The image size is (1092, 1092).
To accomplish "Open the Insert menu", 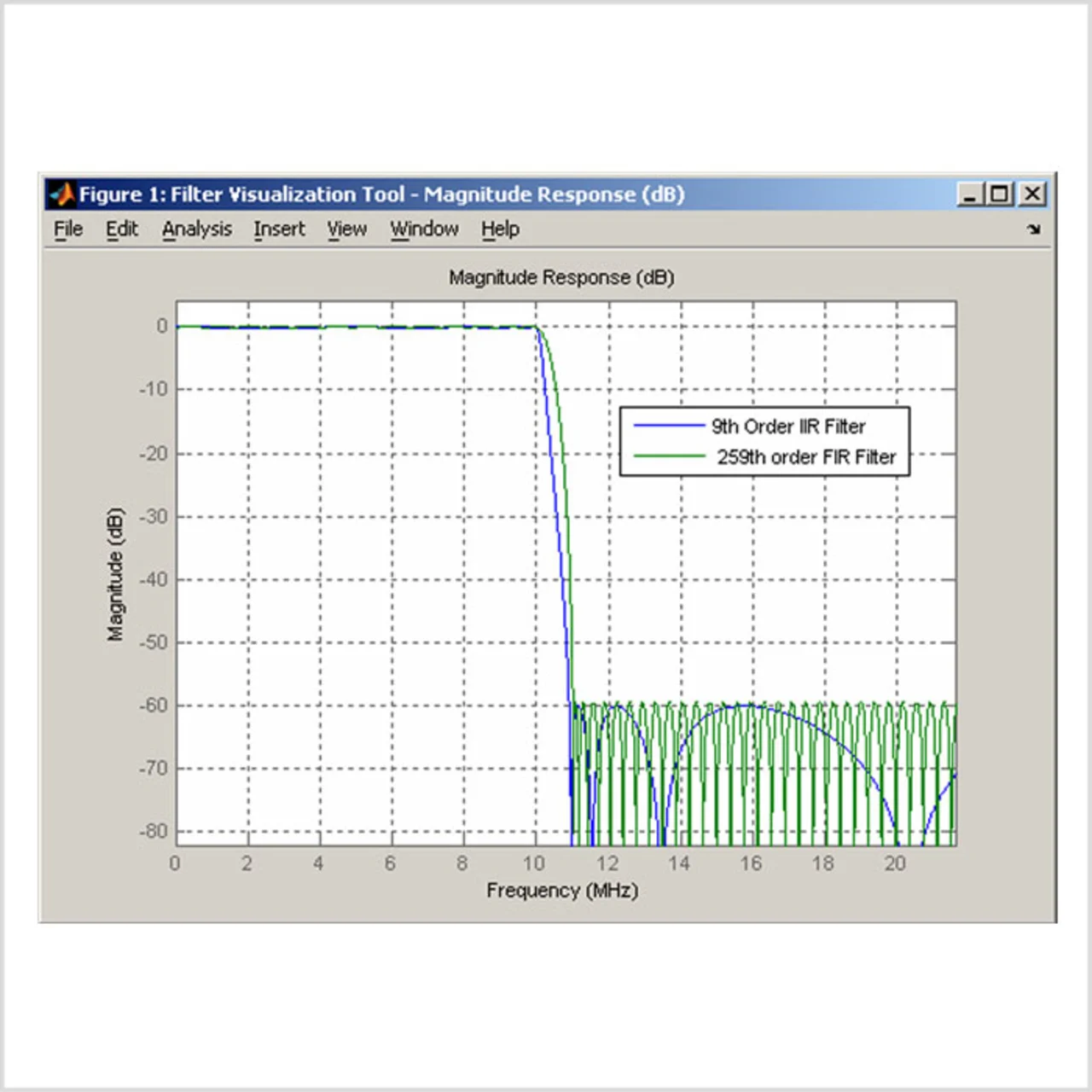I will click(279, 229).
